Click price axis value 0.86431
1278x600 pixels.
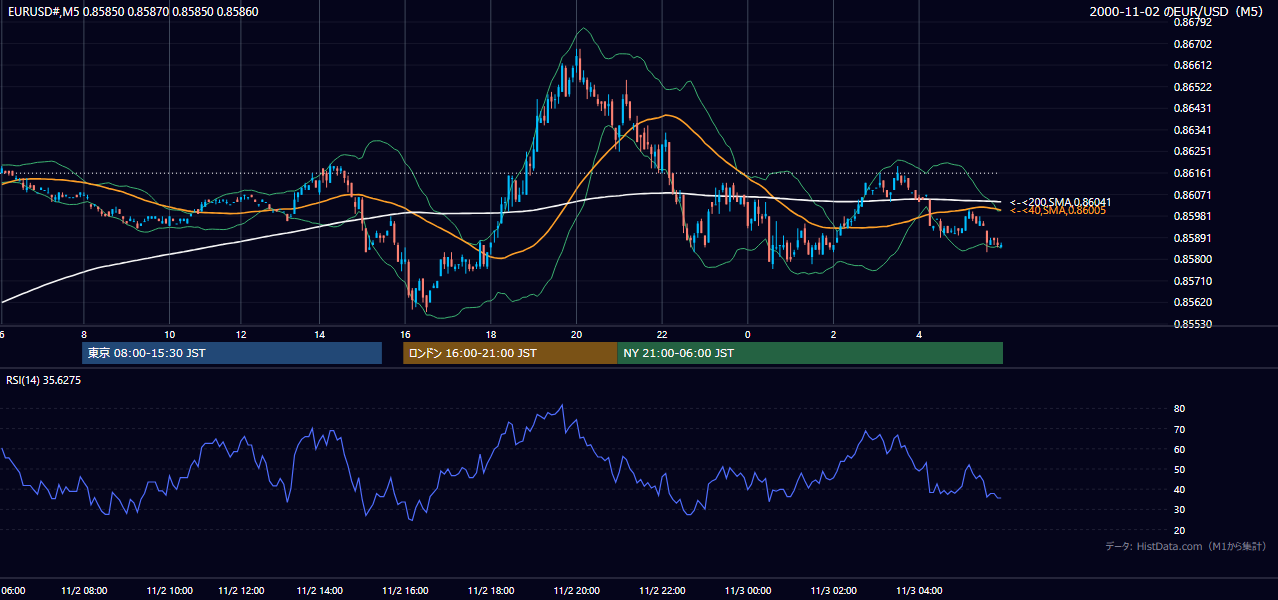pos(1192,108)
